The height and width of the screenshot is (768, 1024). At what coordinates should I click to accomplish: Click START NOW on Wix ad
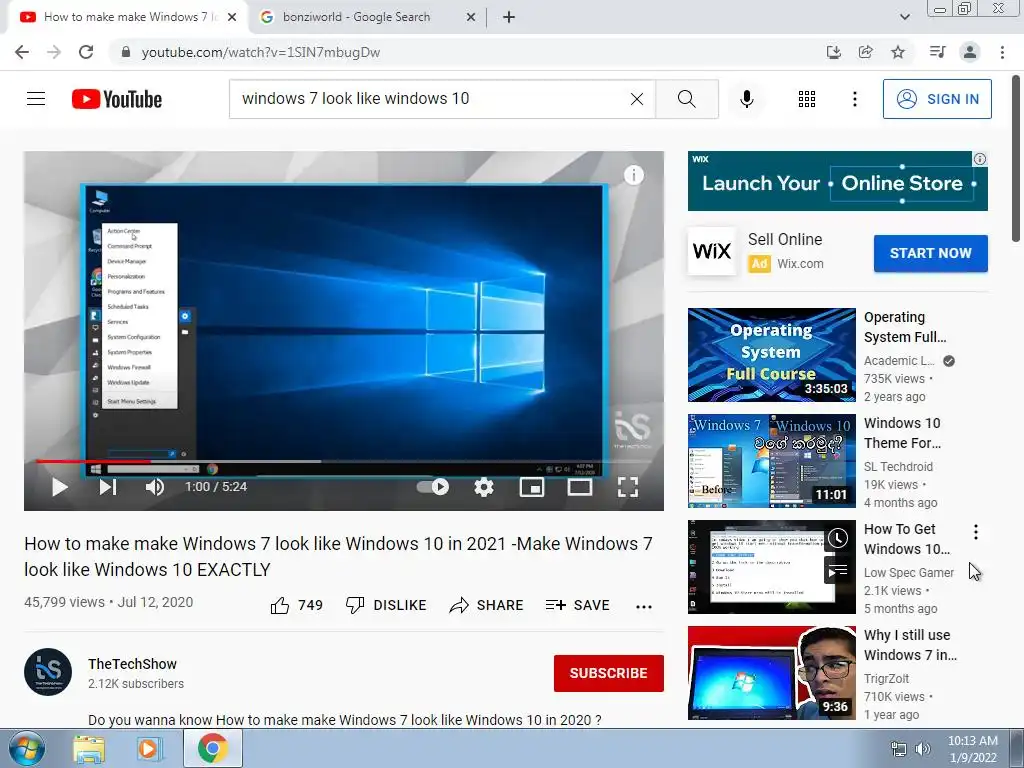(931, 253)
